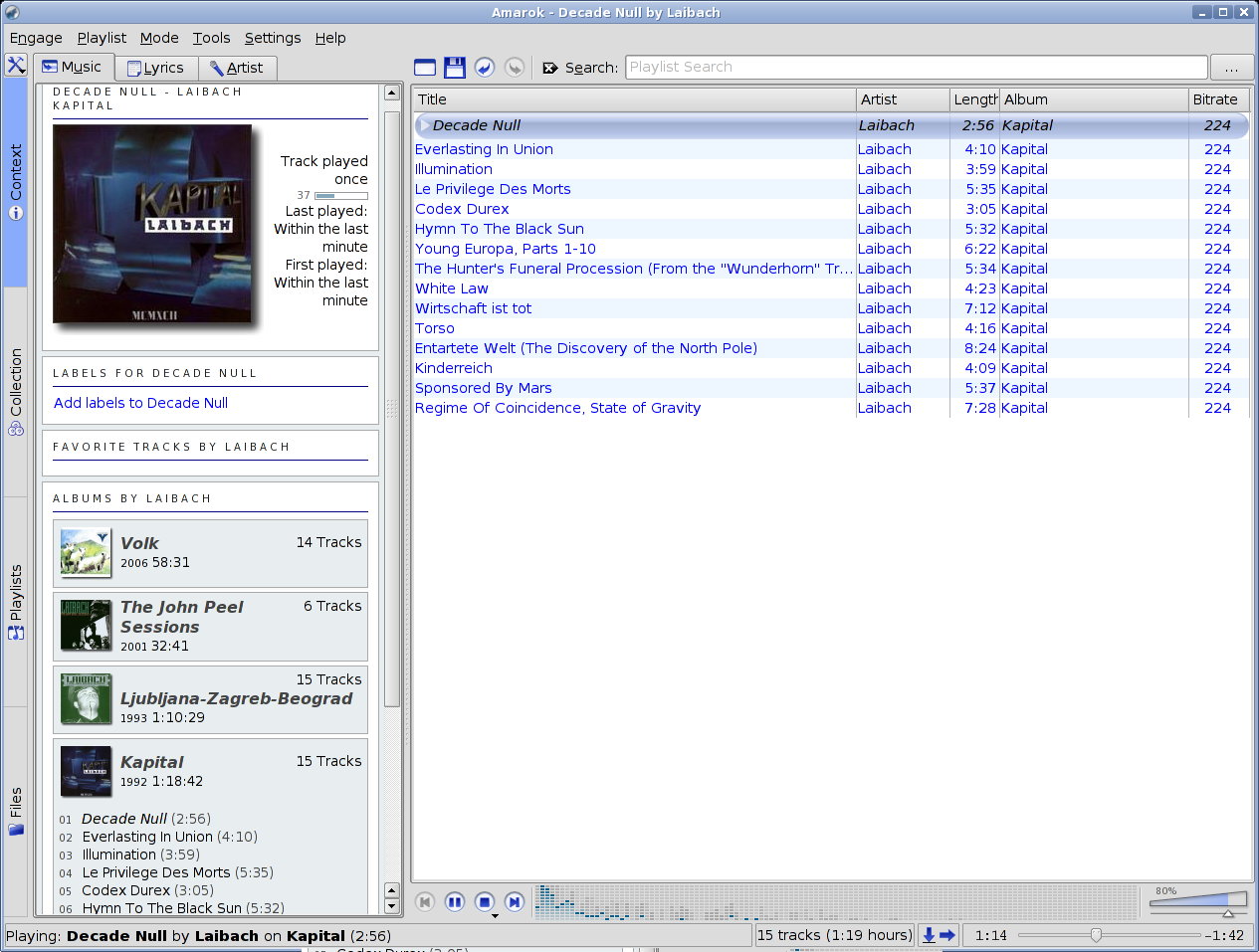Open the Collection sidebar tab
The image size is (1259, 952).
(x=16, y=391)
